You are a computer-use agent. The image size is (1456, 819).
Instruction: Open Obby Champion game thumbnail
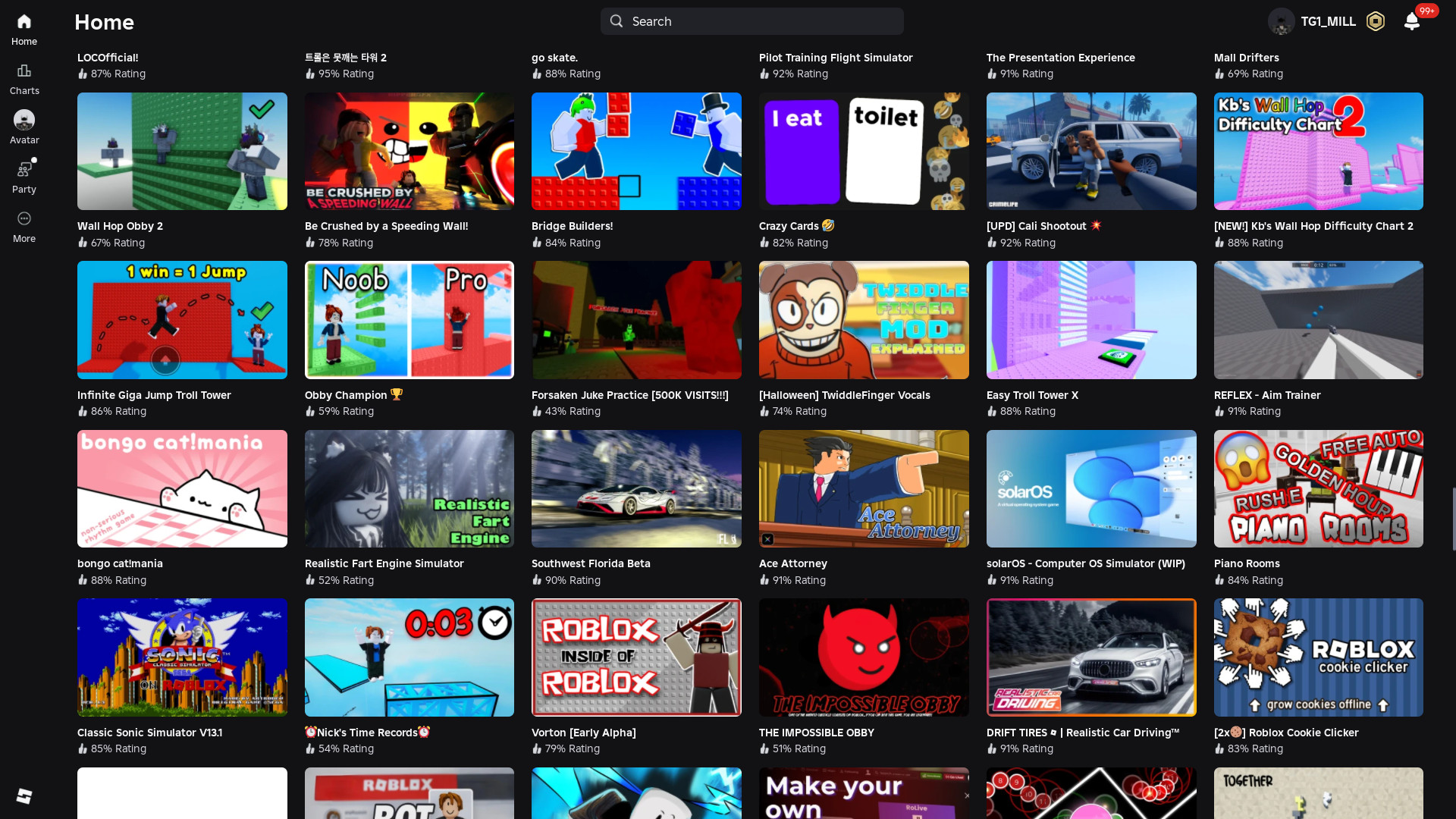[x=409, y=320]
